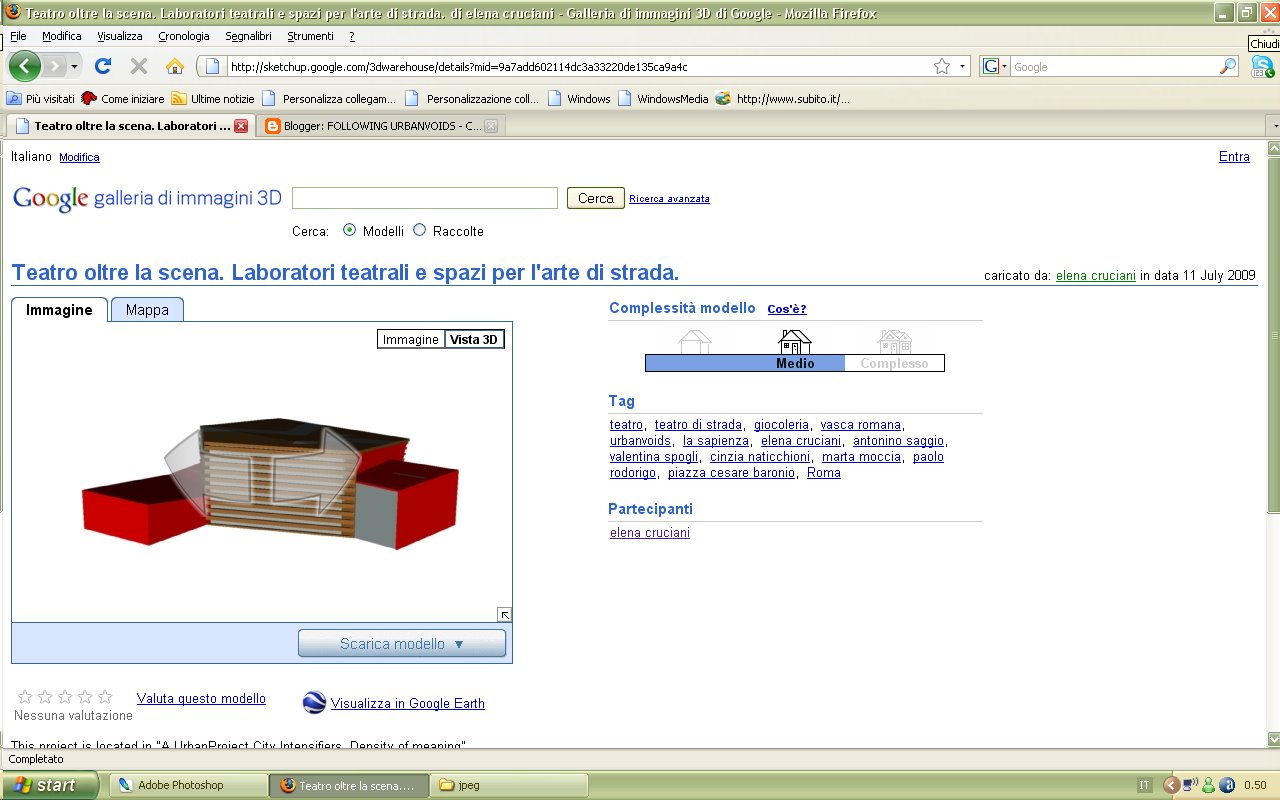Click the teatro di strada tag
1280x800 pixels.
[698, 425]
